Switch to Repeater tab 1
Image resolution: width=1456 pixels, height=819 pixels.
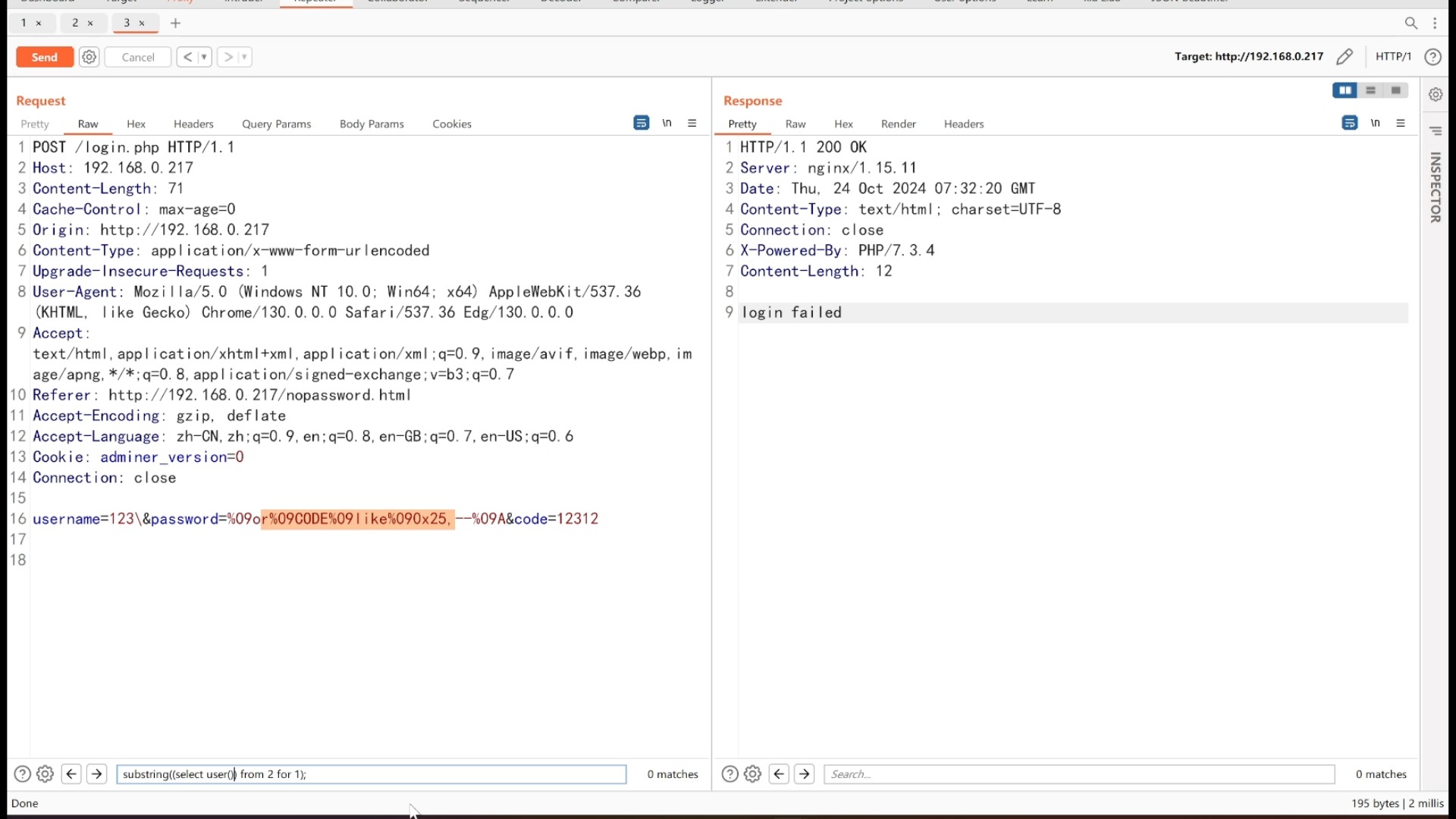[24, 23]
